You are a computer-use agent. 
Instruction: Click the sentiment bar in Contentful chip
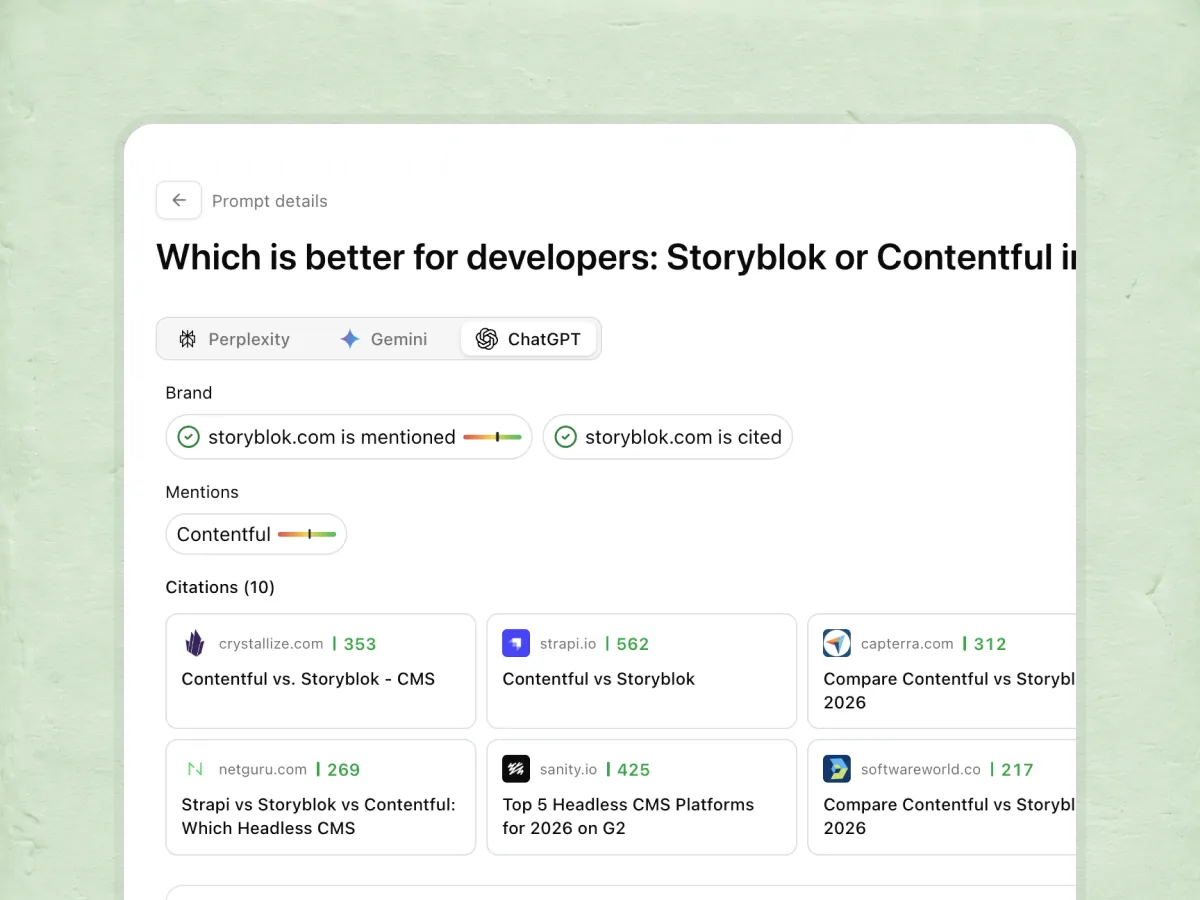pos(307,534)
